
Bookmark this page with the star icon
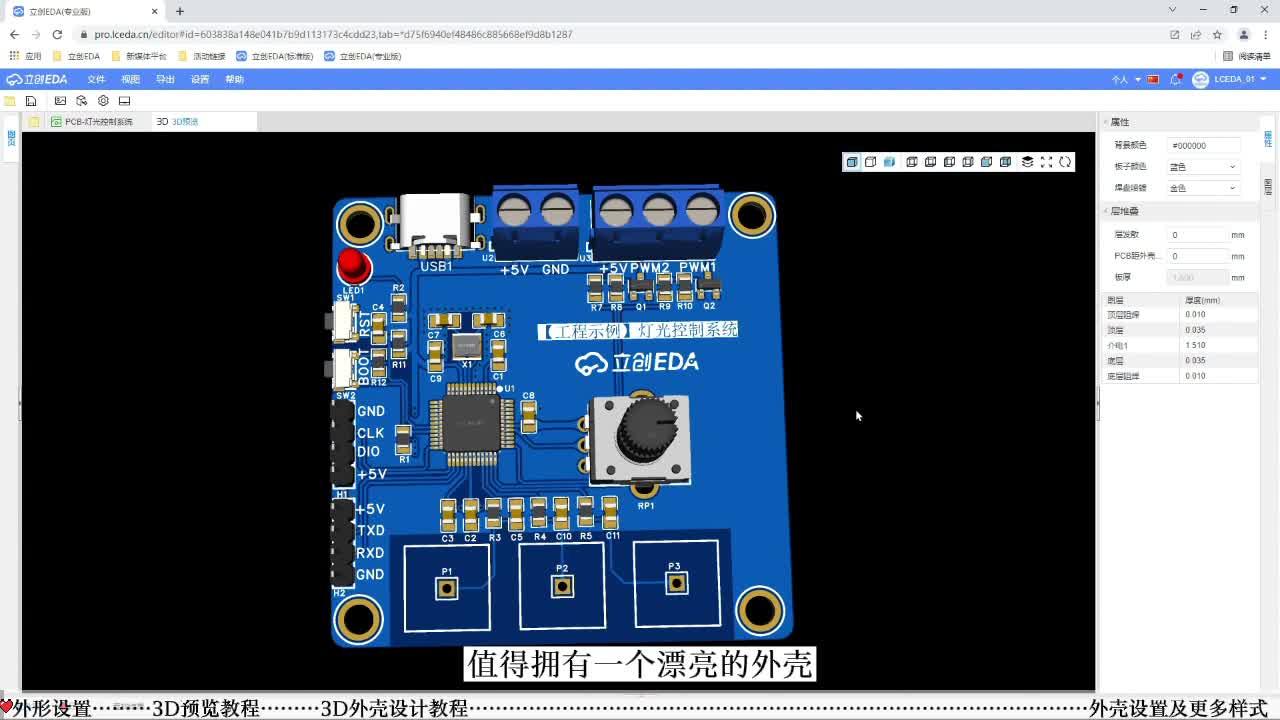(1217, 34)
